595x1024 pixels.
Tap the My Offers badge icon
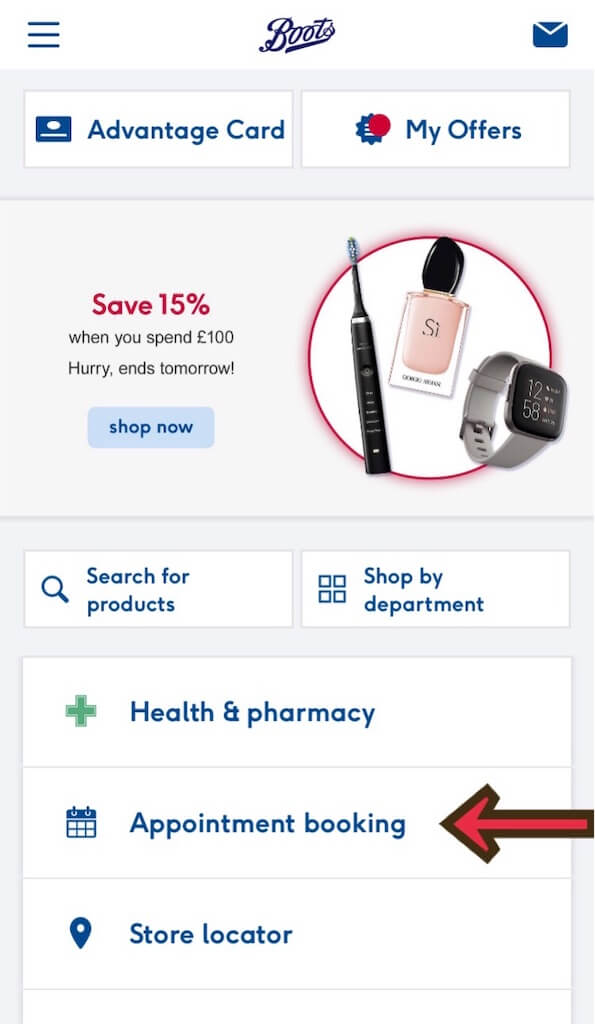point(373,129)
